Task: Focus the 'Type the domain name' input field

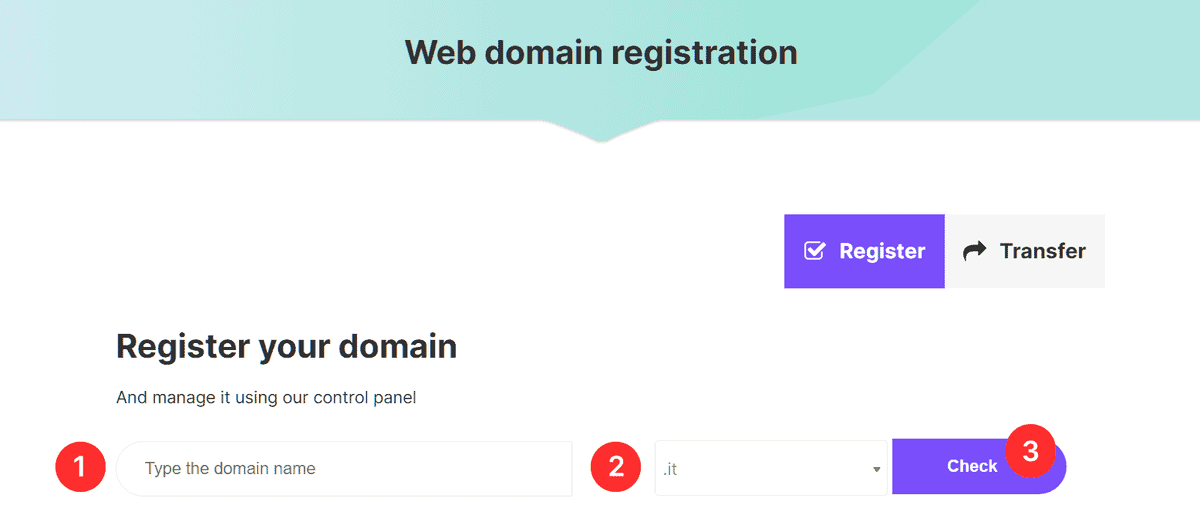Action: click(x=344, y=468)
